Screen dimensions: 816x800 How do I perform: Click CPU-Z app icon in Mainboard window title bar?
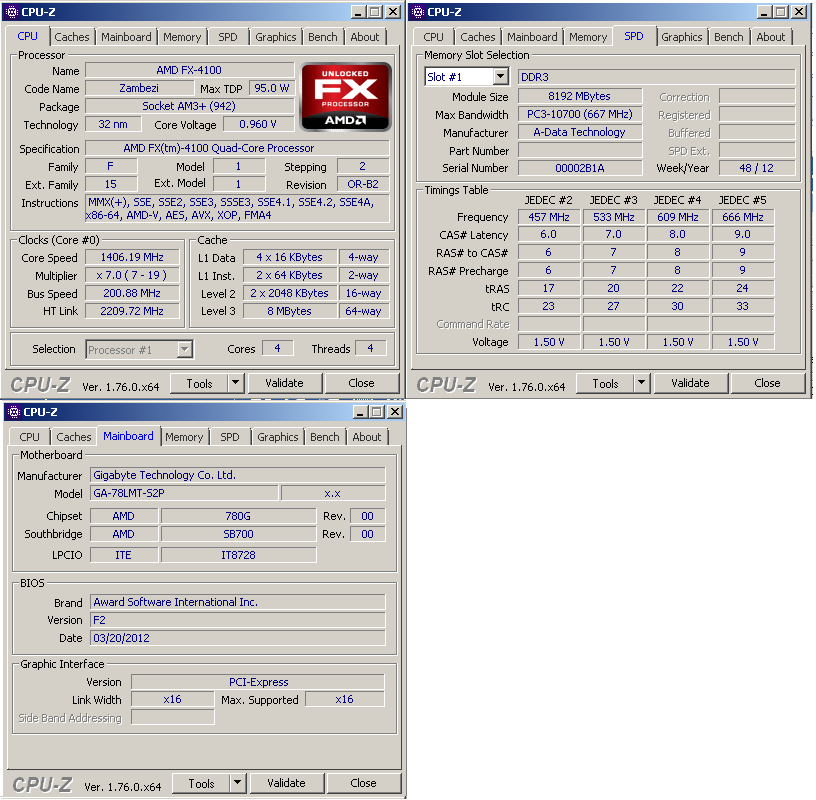(x=14, y=412)
